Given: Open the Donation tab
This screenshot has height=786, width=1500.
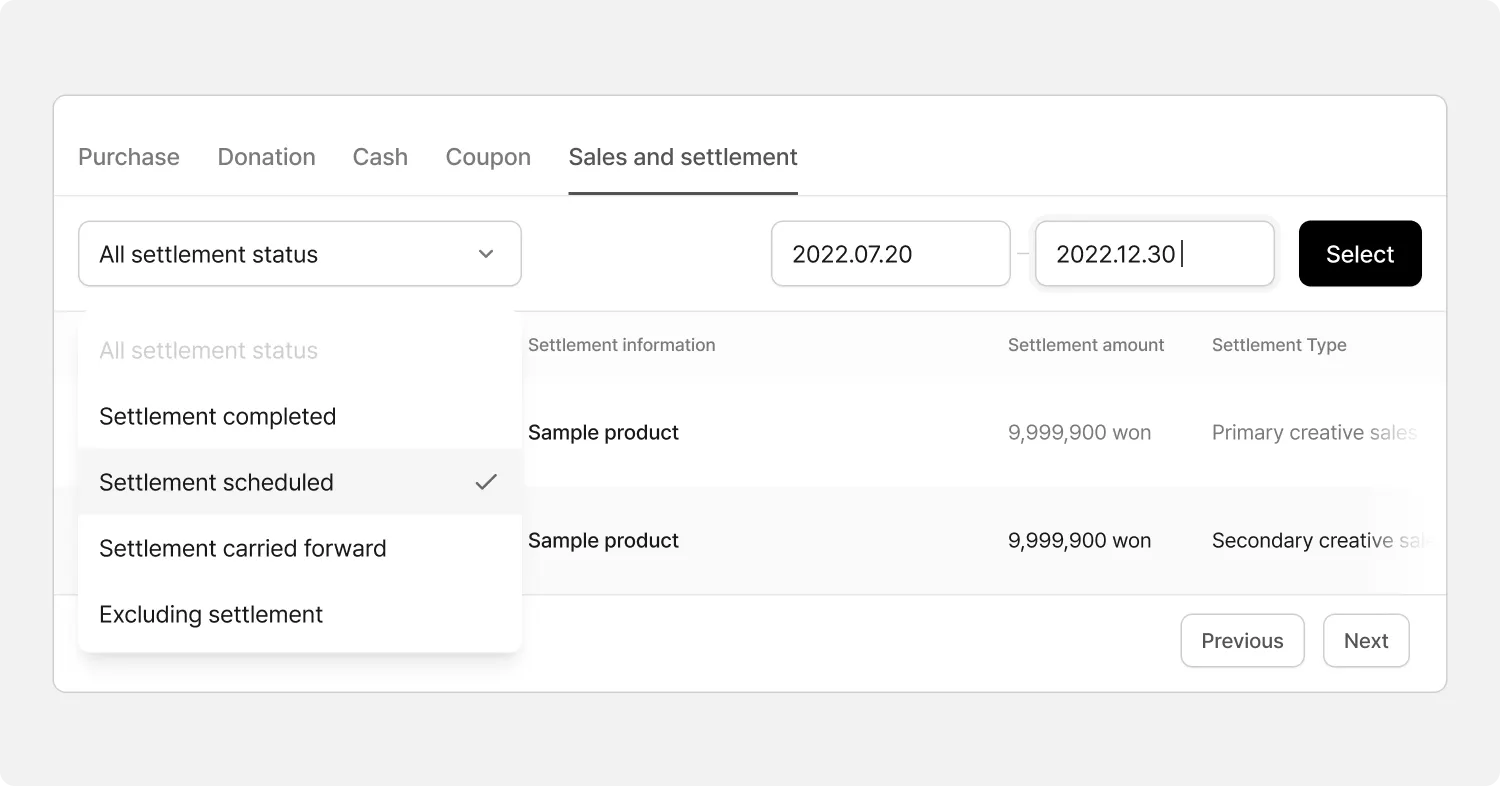Looking at the screenshot, I should (267, 157).
